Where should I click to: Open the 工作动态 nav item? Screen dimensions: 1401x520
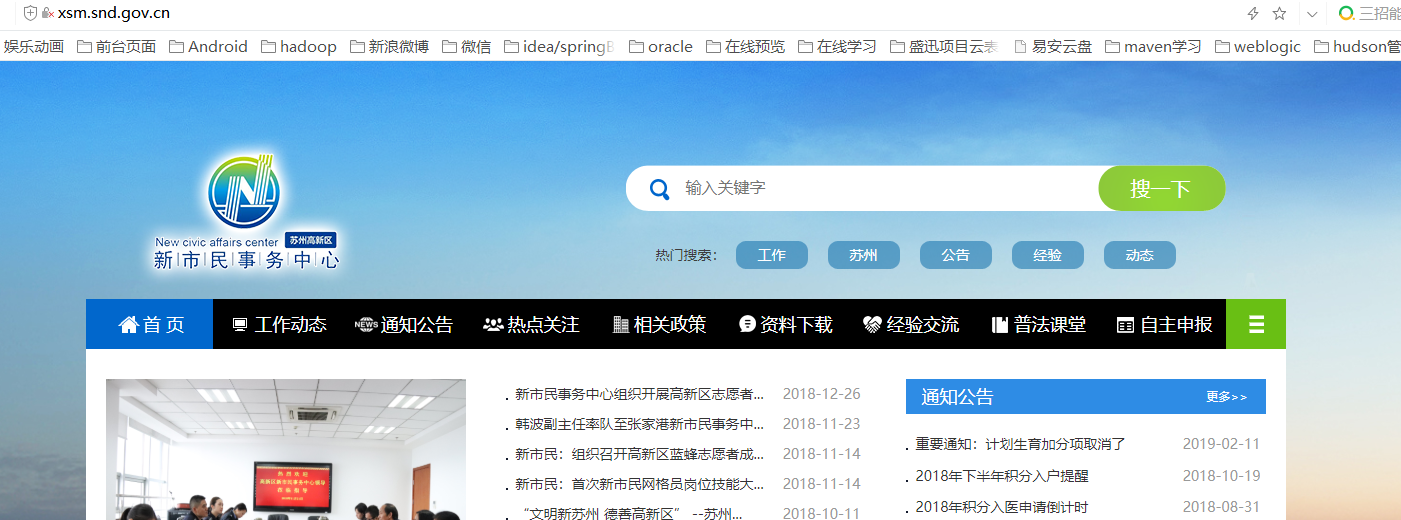click(279, 324)
